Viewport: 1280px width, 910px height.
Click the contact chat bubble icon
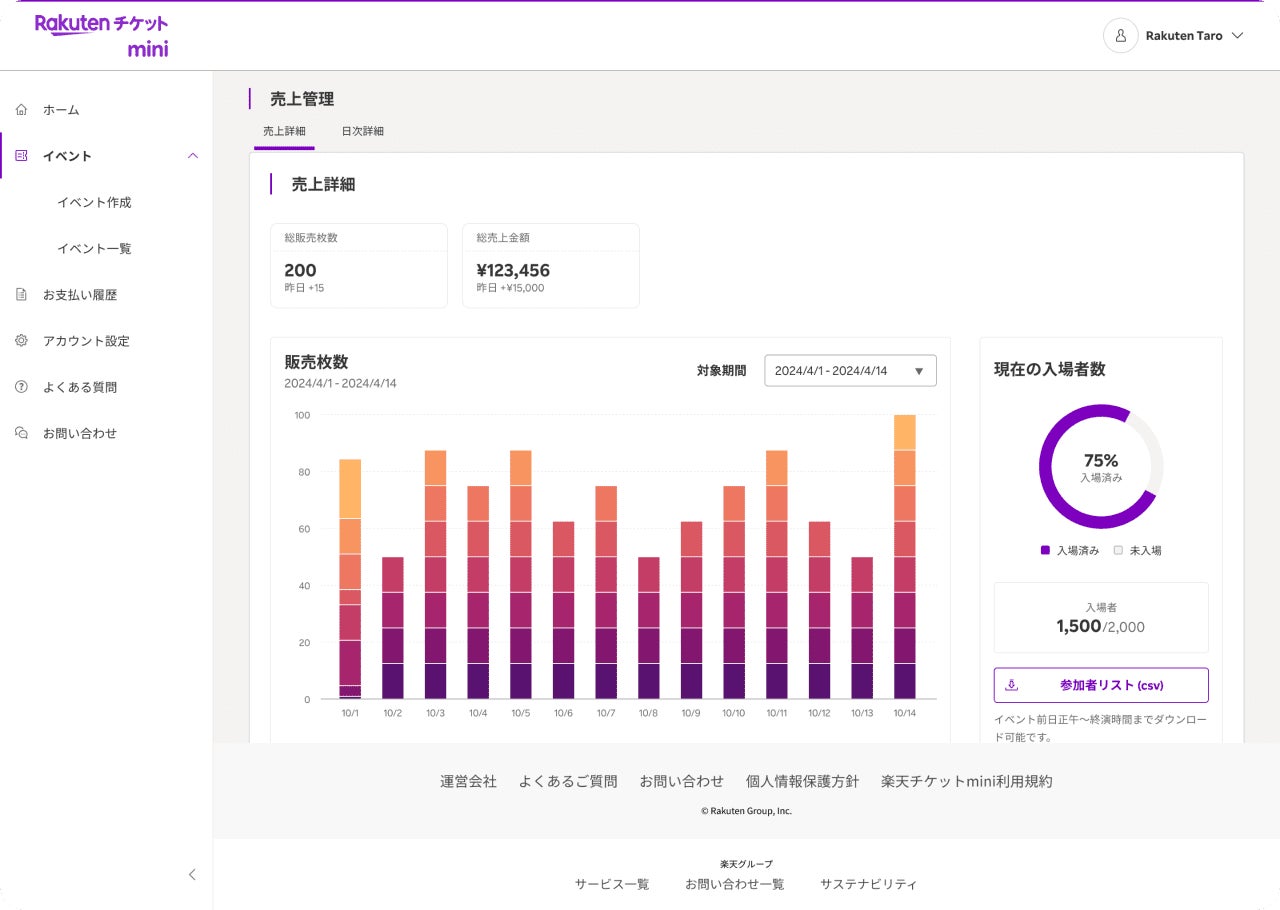21,433
